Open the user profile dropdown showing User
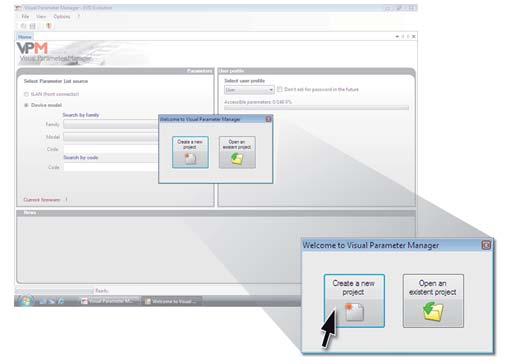The height and width of the screenshot is (364, 512). click(x=249, y=90)
